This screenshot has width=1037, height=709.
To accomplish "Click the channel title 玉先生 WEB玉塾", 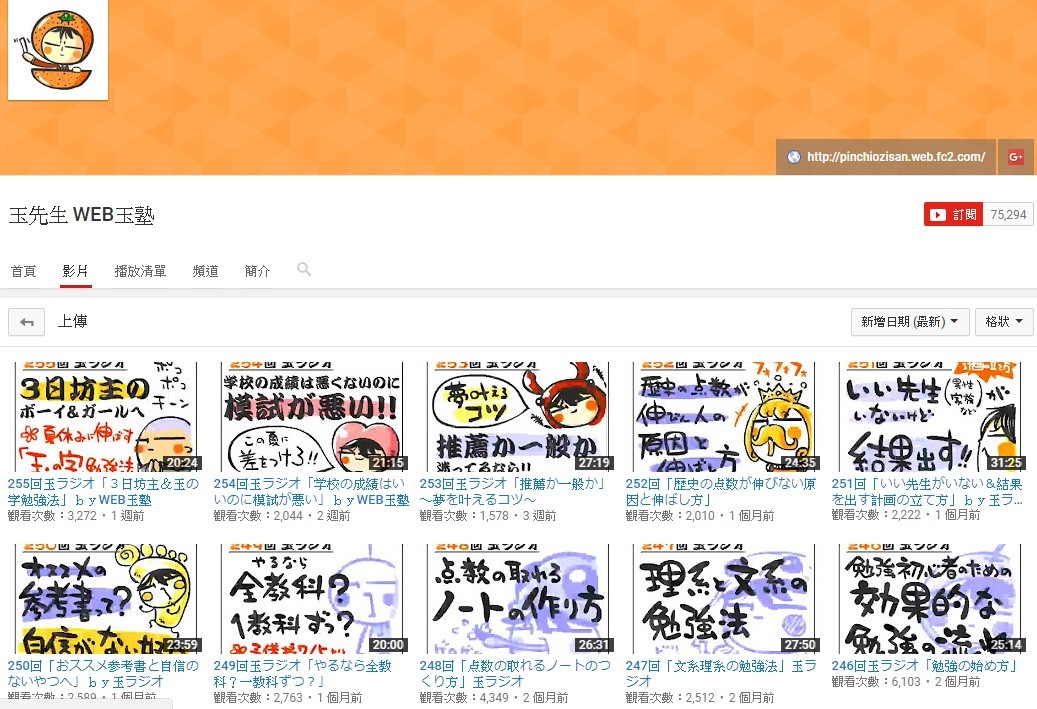I will point(81,215).
